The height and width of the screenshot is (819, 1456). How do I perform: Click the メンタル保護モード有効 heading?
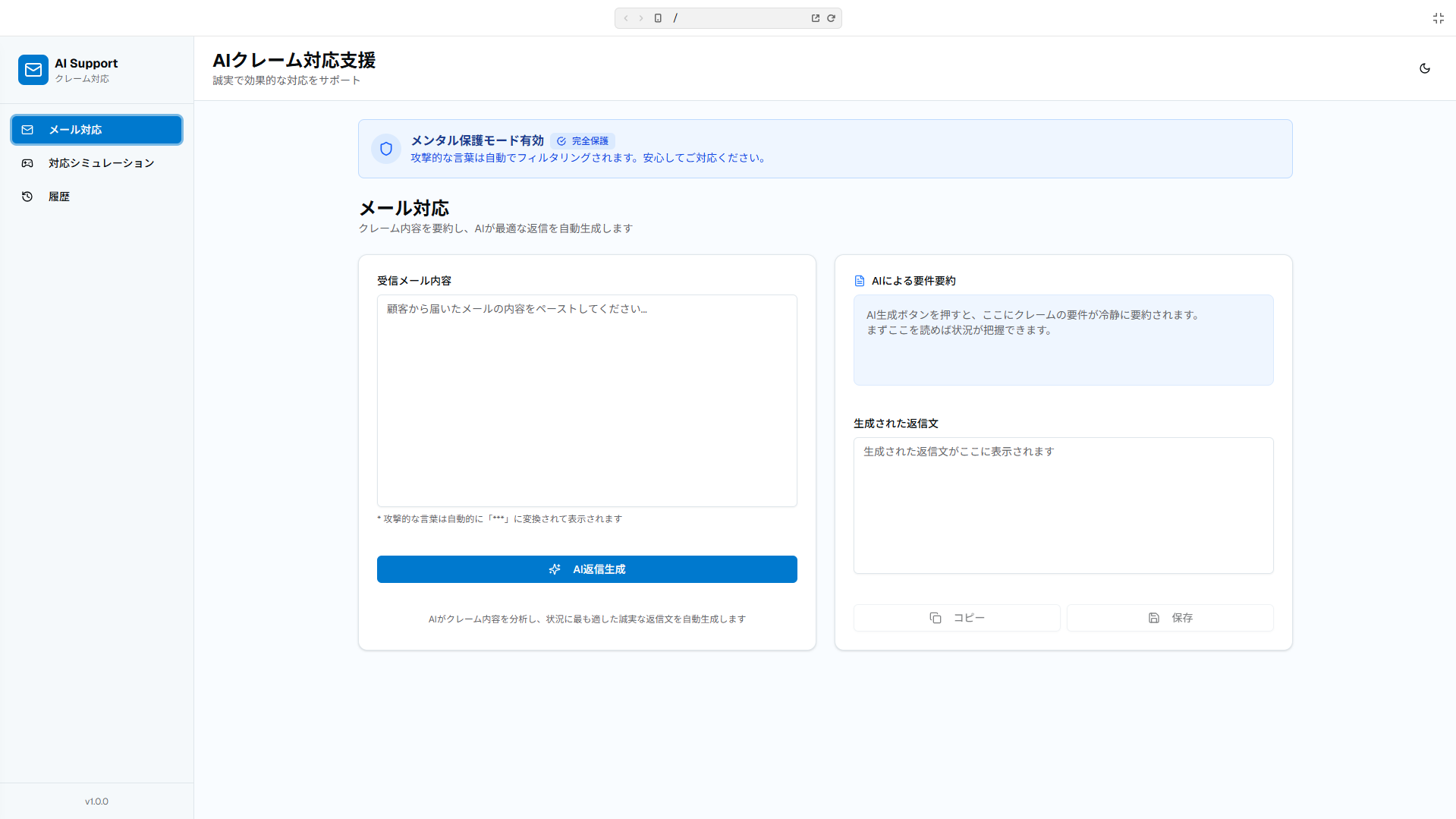click(477, 140)
